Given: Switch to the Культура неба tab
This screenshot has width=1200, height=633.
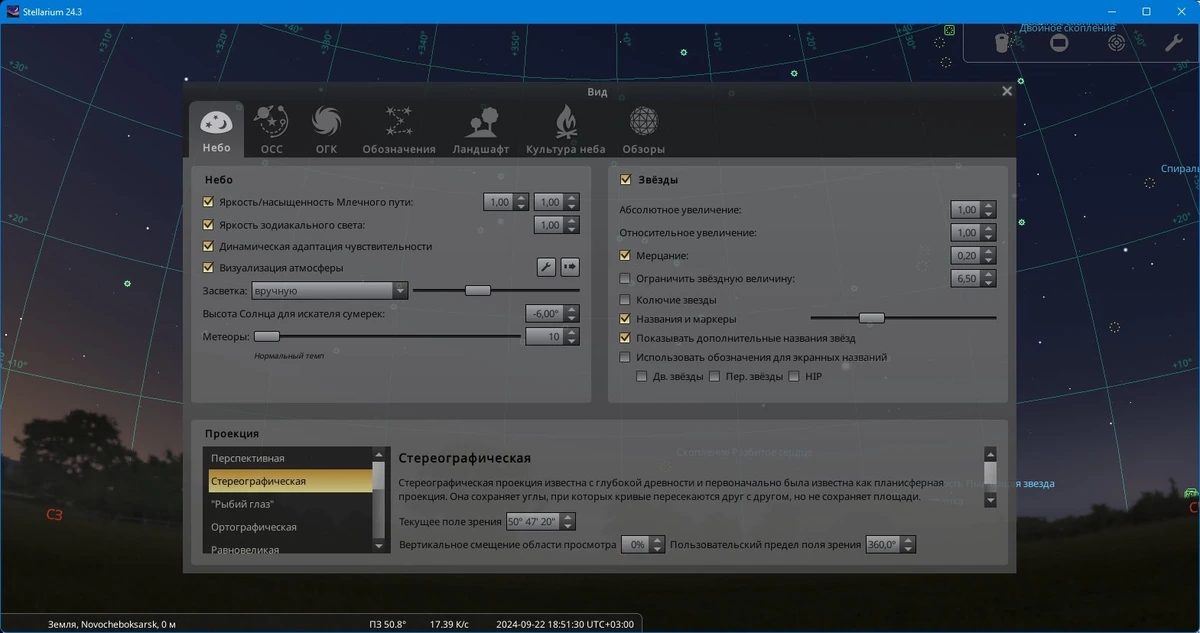Looking at the screenshot, I should coord(566,131).
